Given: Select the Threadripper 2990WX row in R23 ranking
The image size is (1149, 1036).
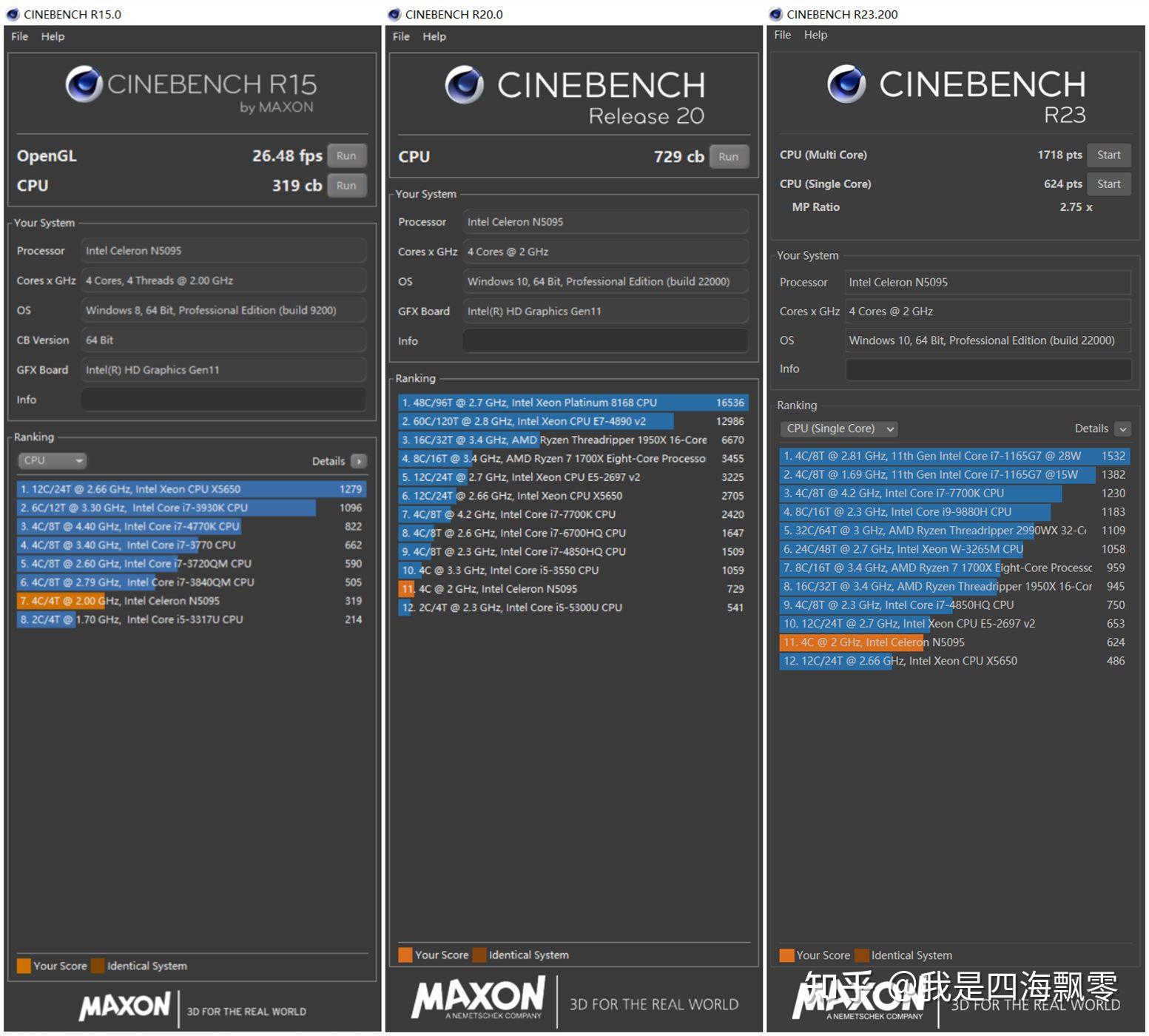Looking at the screenshot, I should pos(954,531).
